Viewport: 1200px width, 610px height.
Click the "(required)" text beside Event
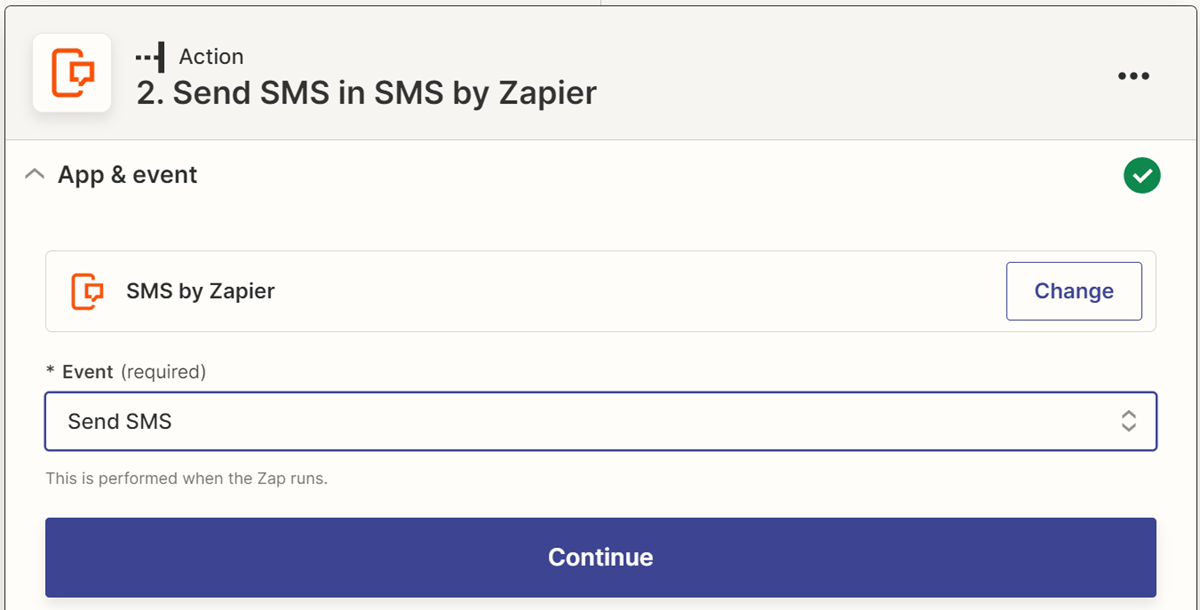tap(163, 372)
